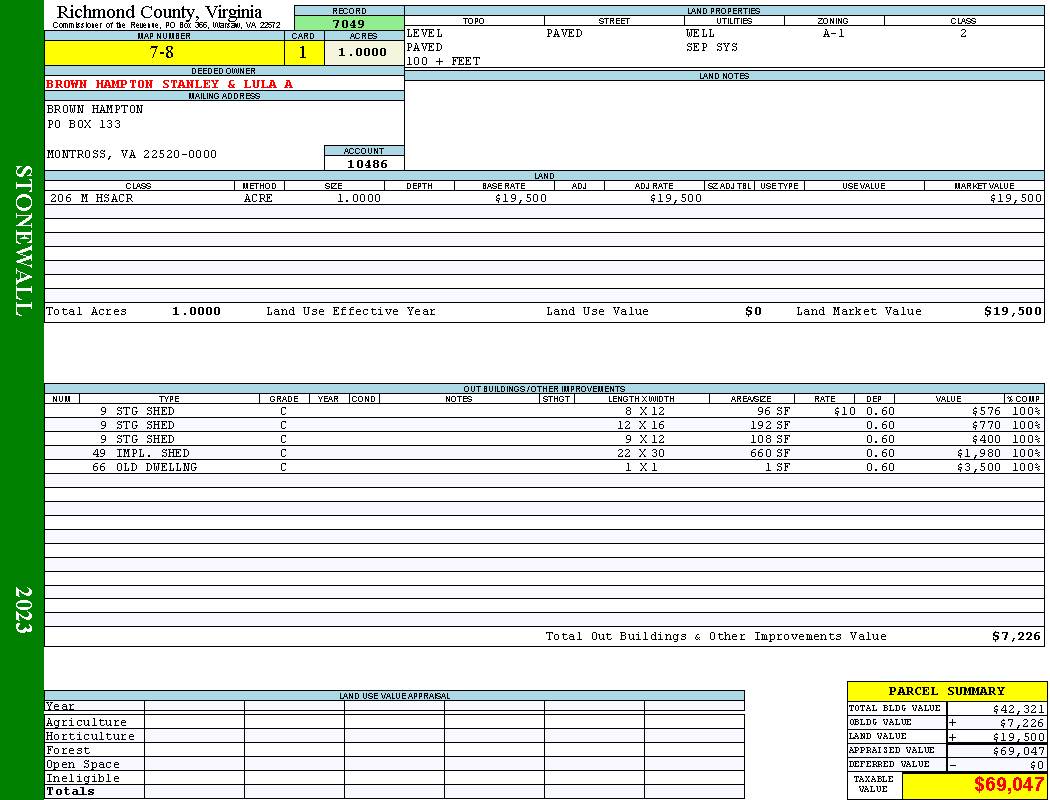Click the 660 SF area cell
Viewport: 1050px width, 800px height.
point(770,454)
